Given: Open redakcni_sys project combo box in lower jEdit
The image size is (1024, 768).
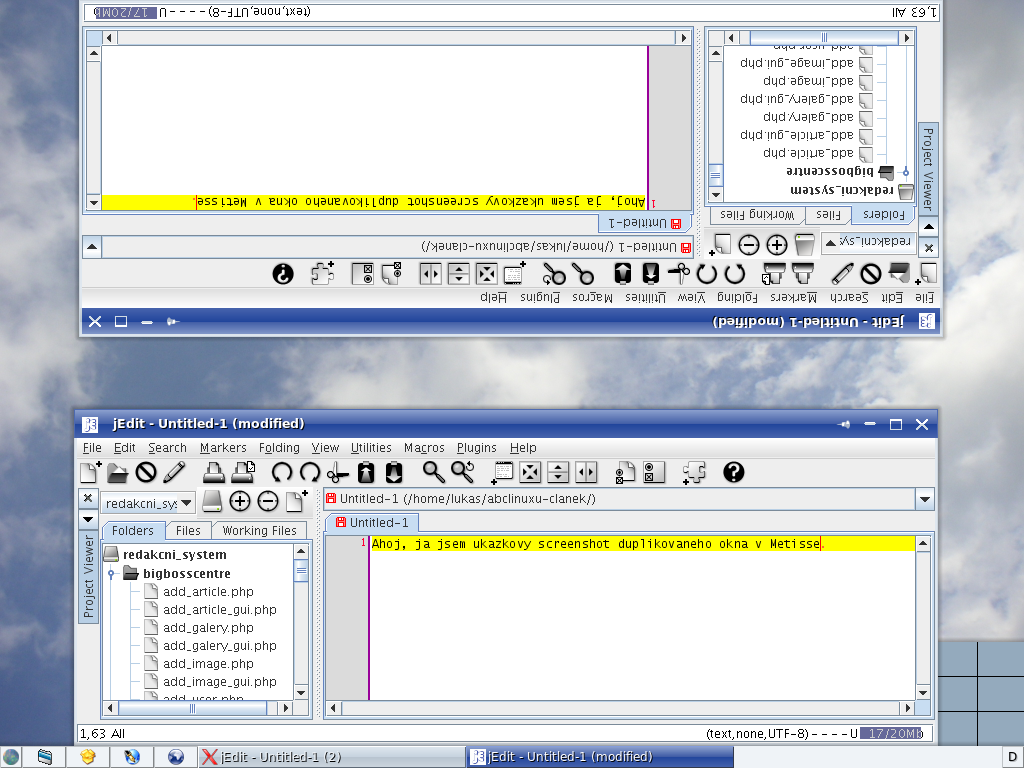Looking at the screenshot, I should click(x=148, y=503).
